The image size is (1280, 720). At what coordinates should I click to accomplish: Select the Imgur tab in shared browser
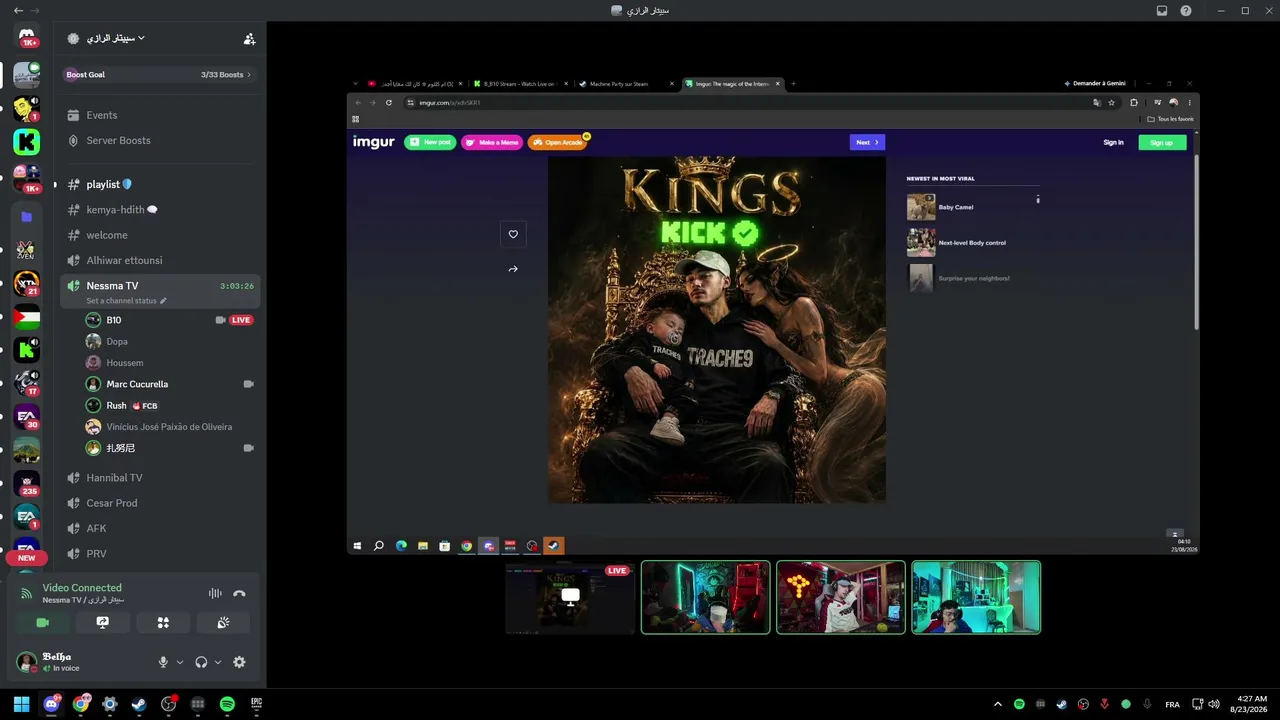[x=732, y=84]
